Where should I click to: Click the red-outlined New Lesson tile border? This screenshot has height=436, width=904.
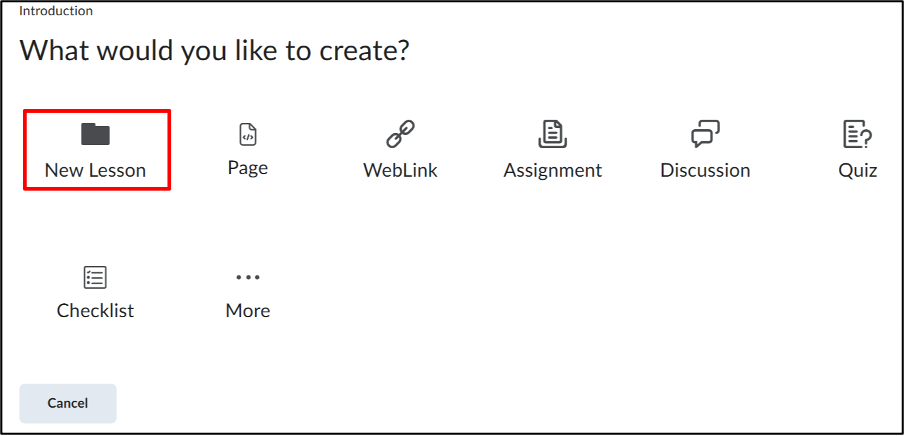[97, 150]
